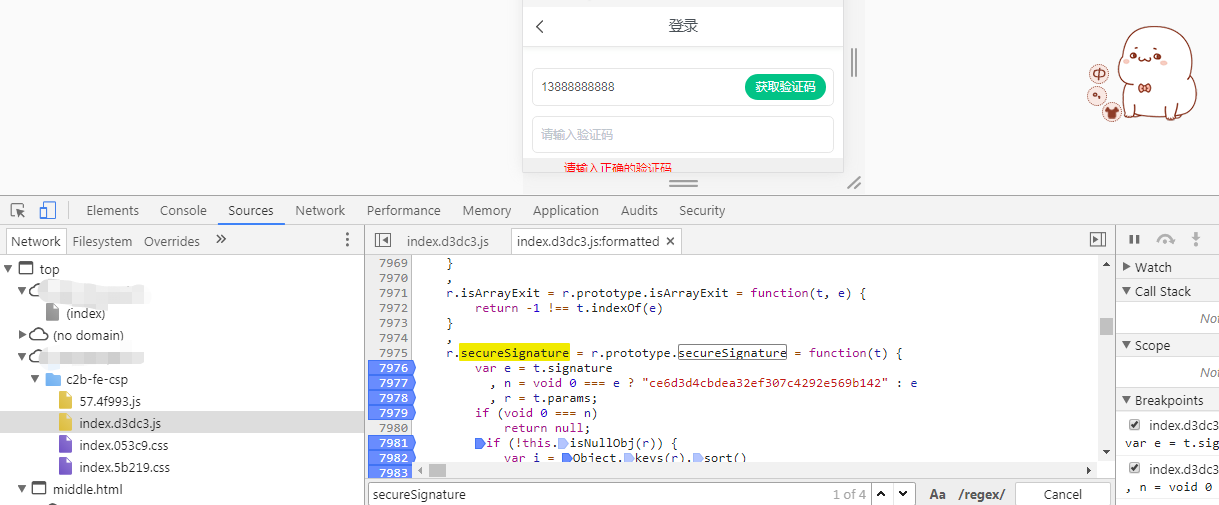The image size is (1219, 505).
Task: Toggle breakpoint on line 7981
Action: [x=391, y=443]
